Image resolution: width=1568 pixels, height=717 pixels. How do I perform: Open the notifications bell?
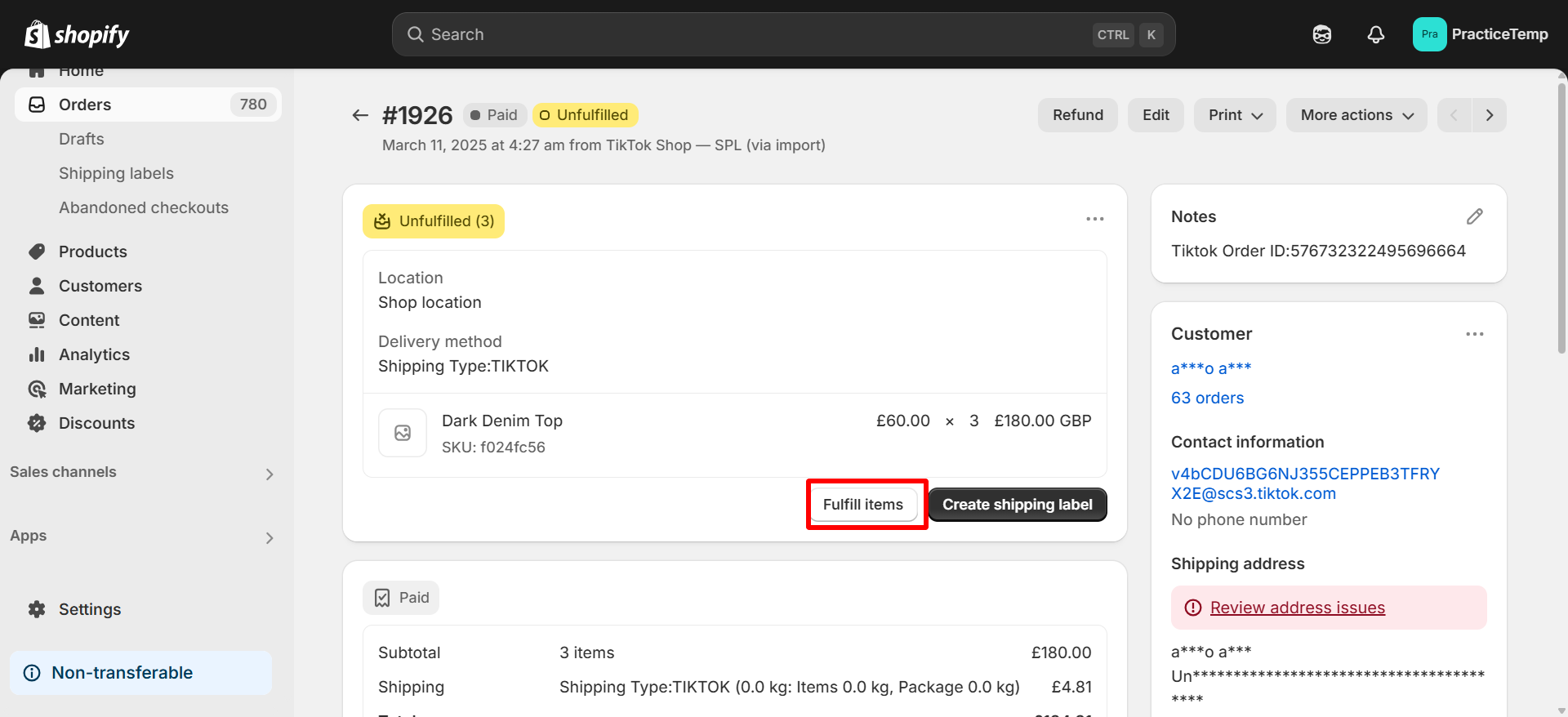pos(1376,34)
